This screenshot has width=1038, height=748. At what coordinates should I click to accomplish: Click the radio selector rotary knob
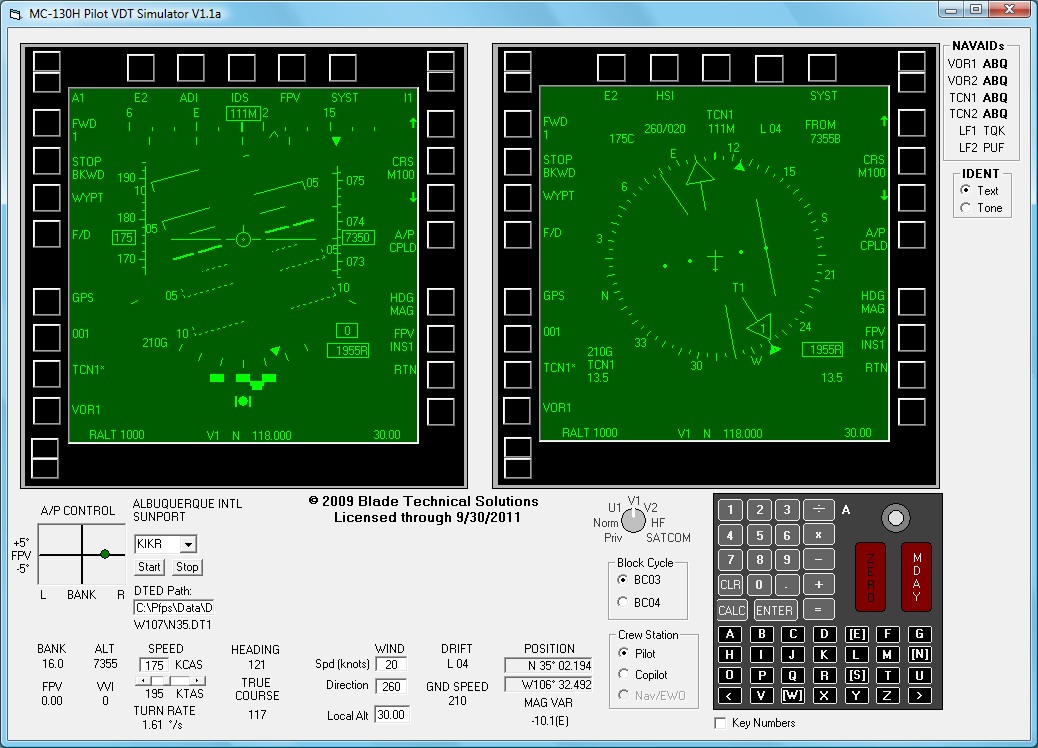[x=633, y=520]
